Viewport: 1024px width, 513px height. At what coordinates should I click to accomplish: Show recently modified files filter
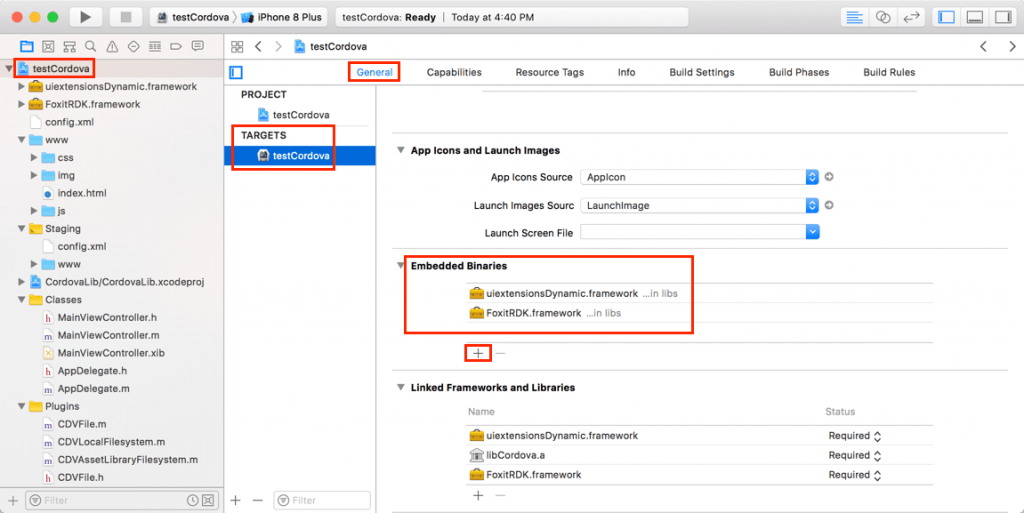tap(193, 501)
